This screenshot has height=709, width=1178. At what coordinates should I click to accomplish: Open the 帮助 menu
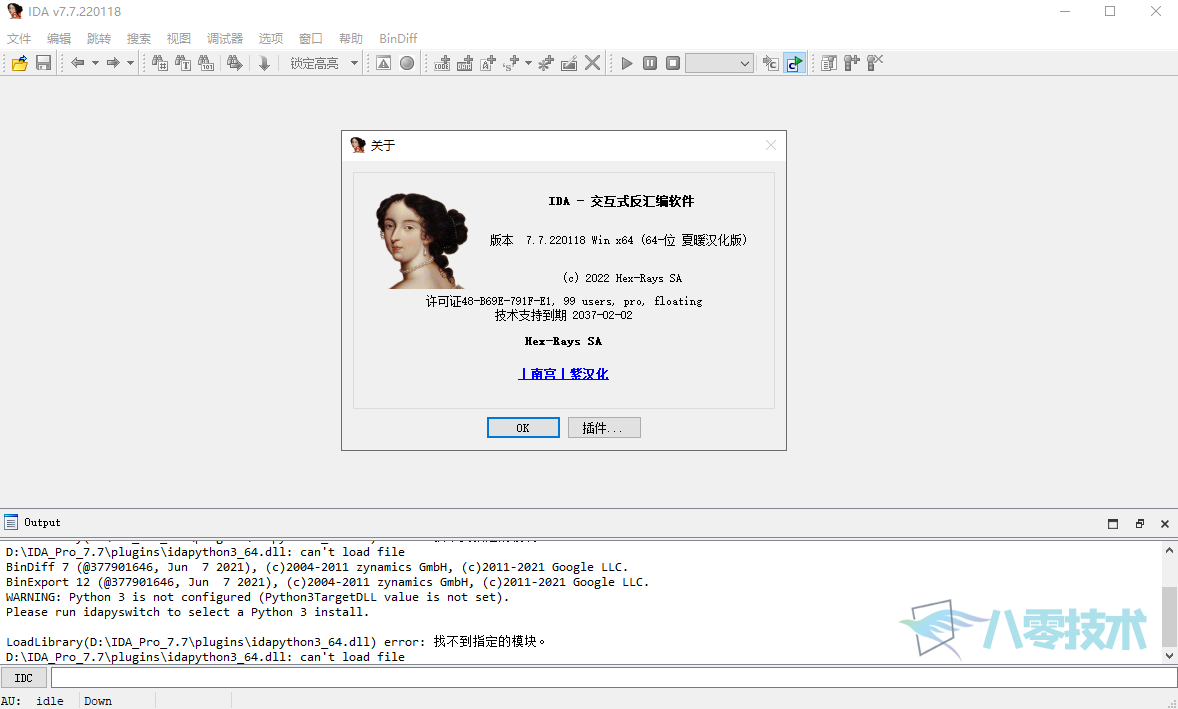tap(350, 38)
